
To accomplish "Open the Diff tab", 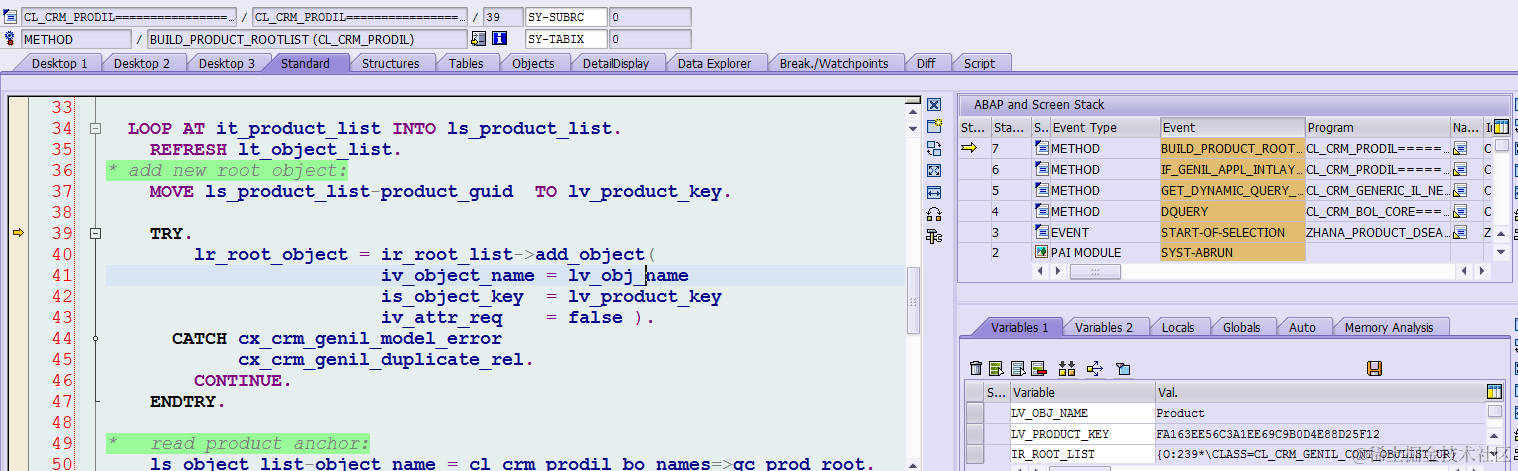I will coord(926,63).
